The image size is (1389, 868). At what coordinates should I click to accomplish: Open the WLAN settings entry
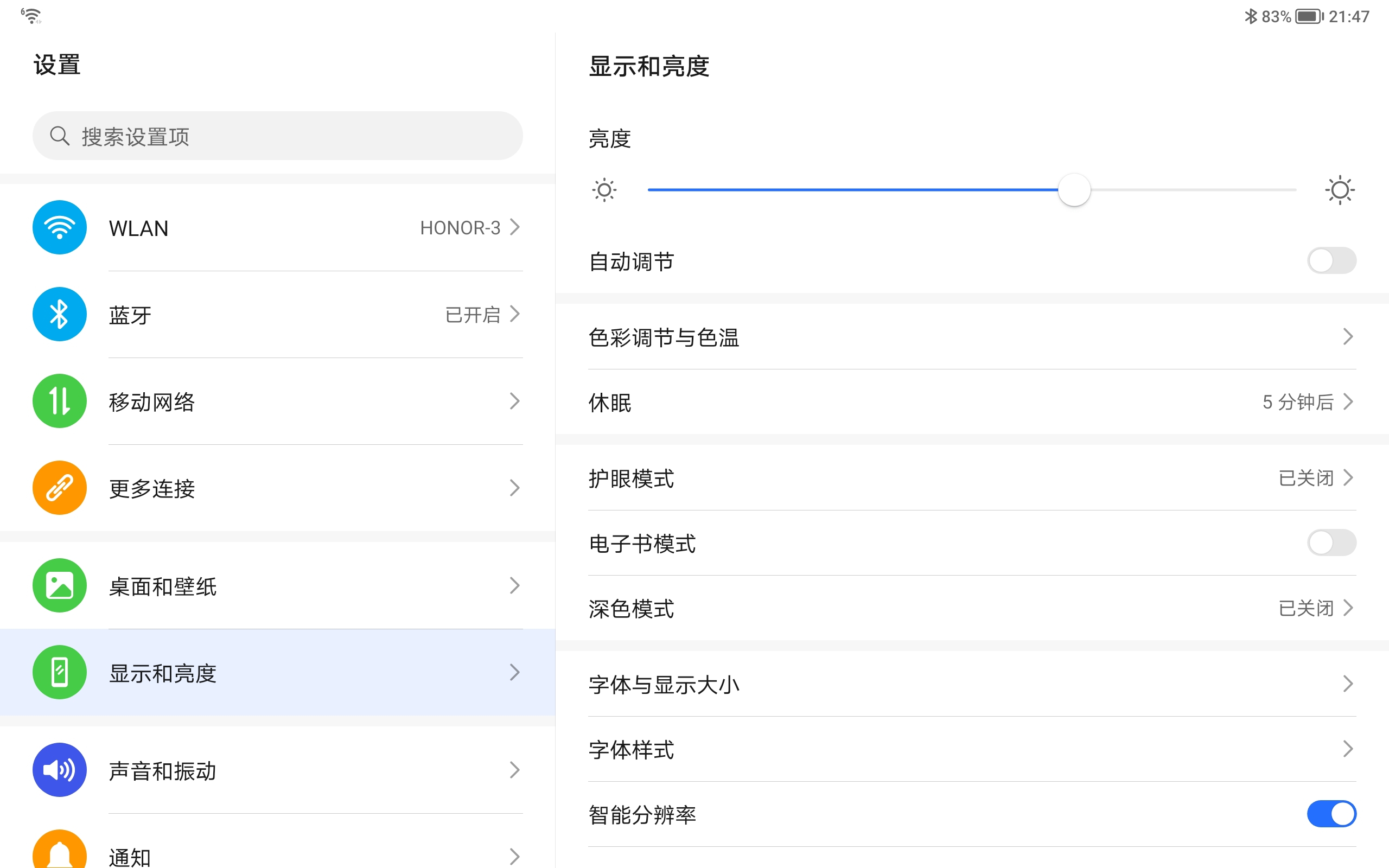[278, 227]
